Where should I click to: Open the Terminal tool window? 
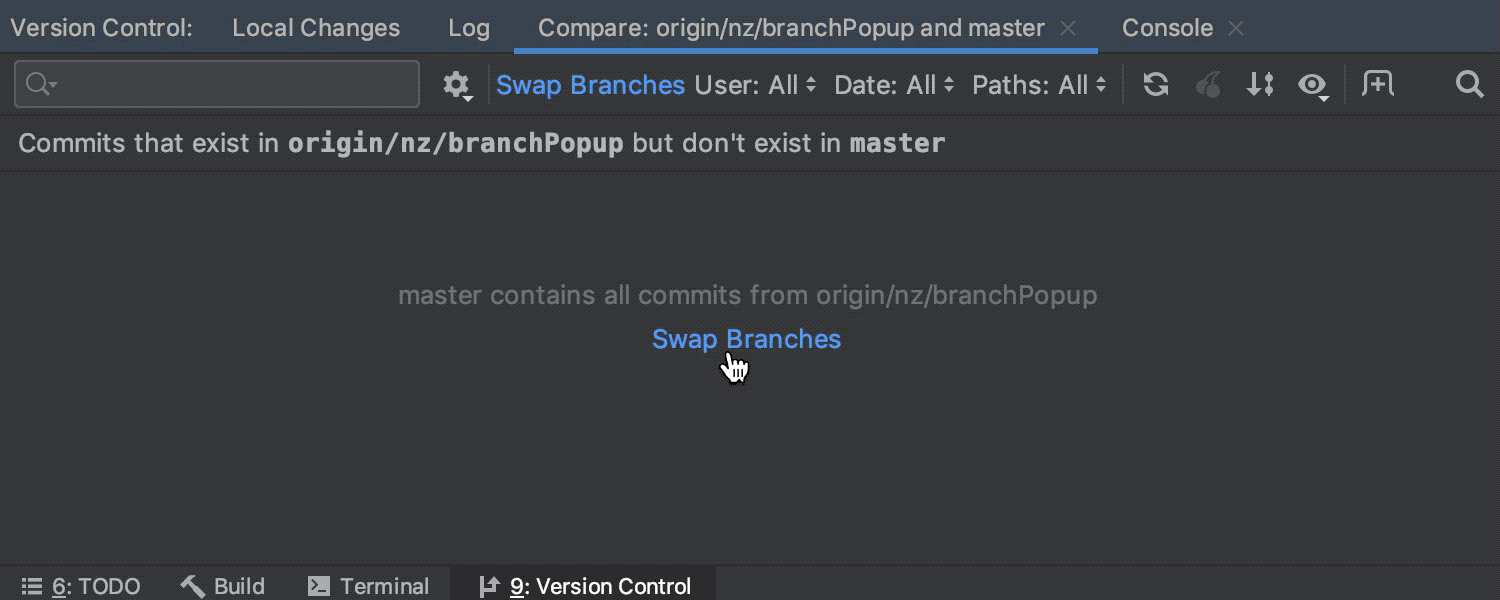click(x=368, y=586)
